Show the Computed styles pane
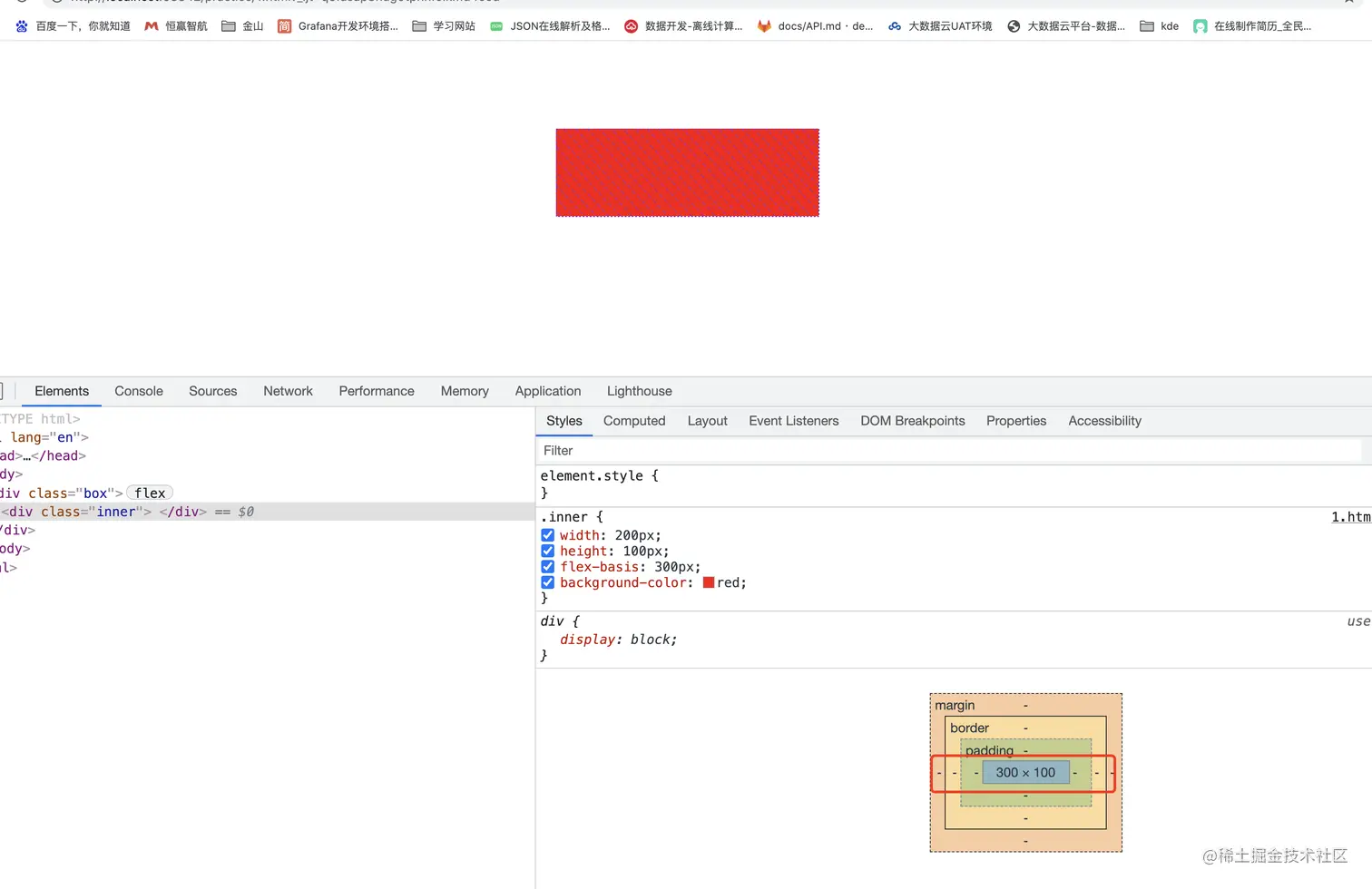Viewport: 1372px width, 889px height. pos(634,421)
